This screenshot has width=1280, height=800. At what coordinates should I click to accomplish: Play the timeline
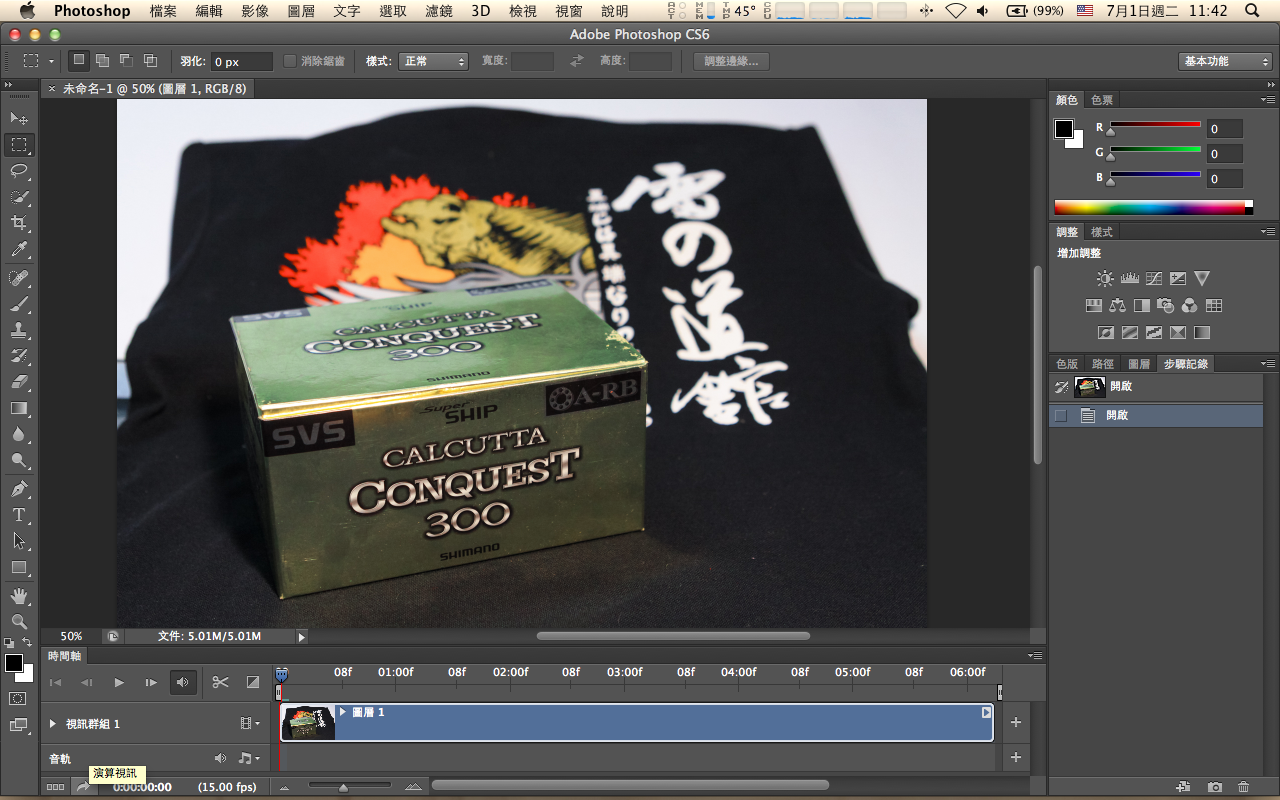[119, 682]
